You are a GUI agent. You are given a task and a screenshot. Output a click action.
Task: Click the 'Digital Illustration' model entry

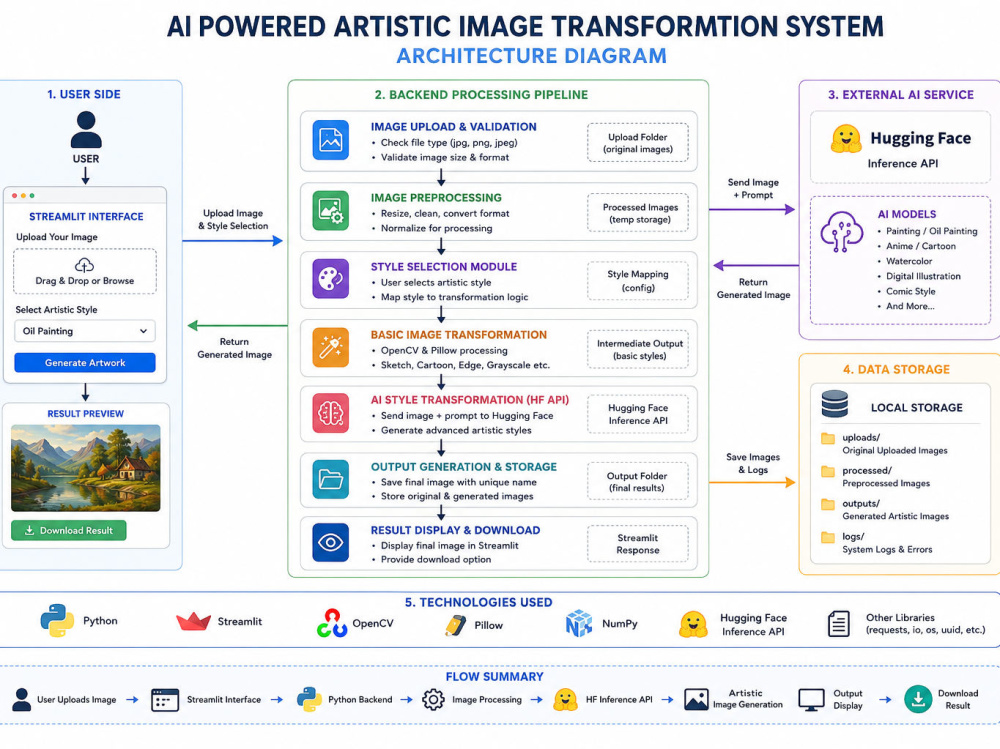click(x=923, y=276)
